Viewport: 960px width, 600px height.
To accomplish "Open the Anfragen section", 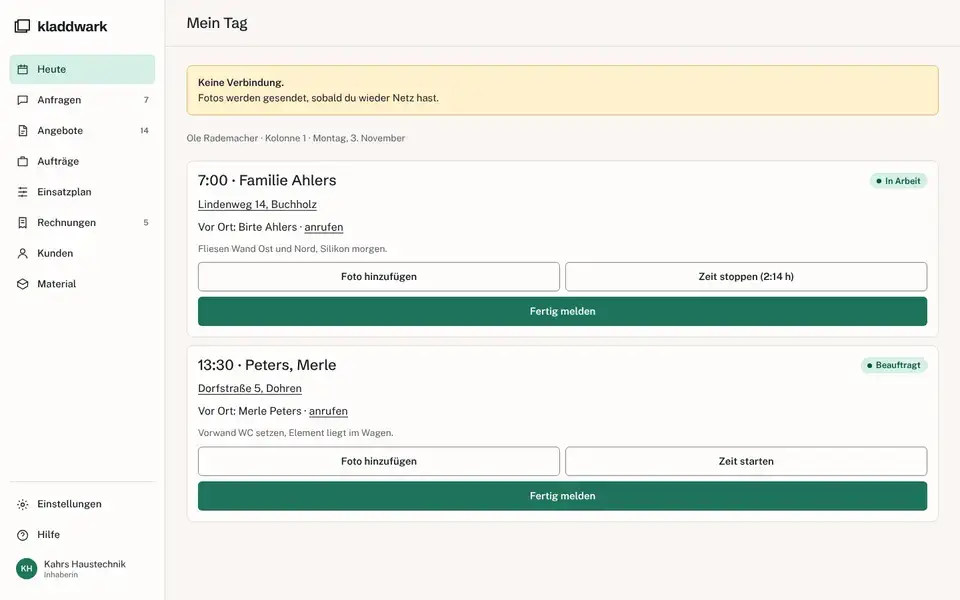I will click(x=82, y=100).
